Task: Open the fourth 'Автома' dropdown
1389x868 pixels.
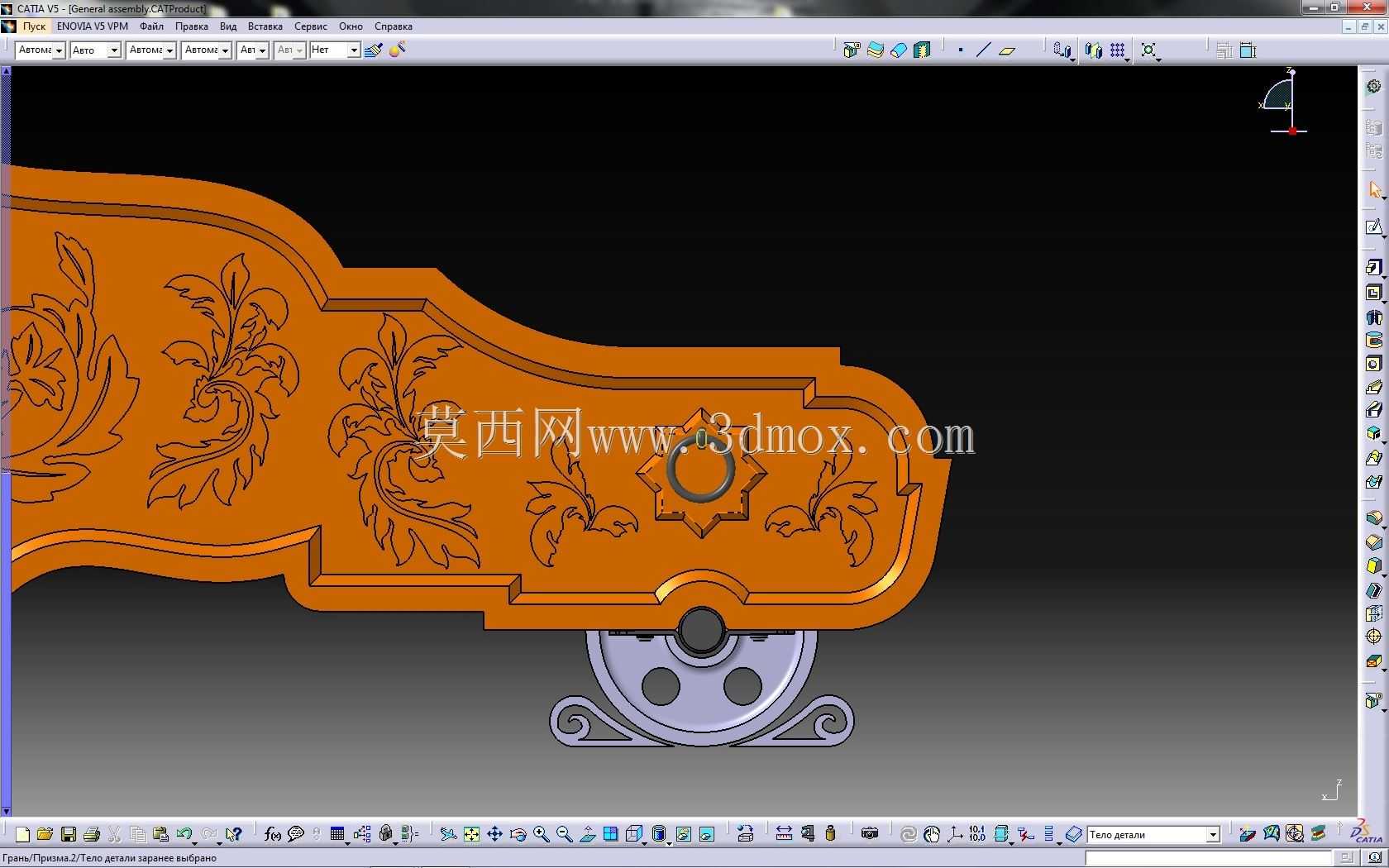Action: coord(224,50)
